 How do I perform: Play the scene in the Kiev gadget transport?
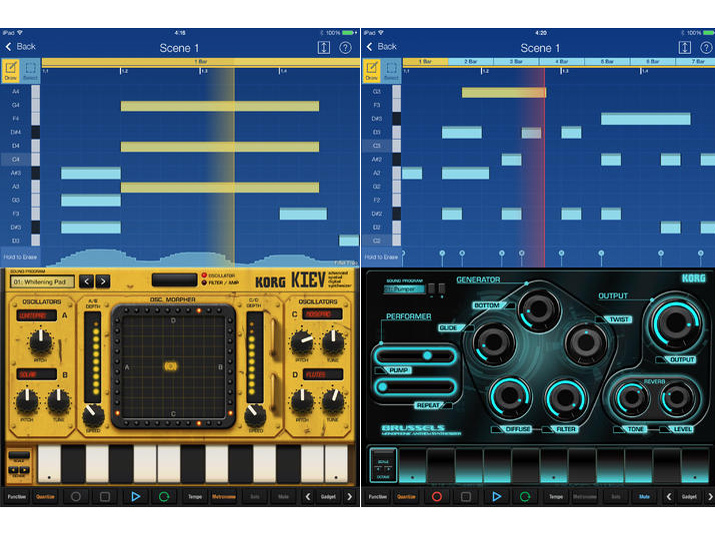coord(135,497)
